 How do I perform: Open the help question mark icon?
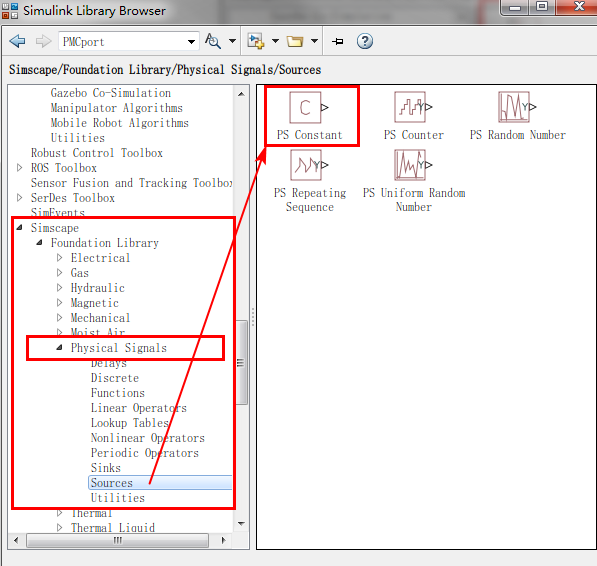(365, 41)
